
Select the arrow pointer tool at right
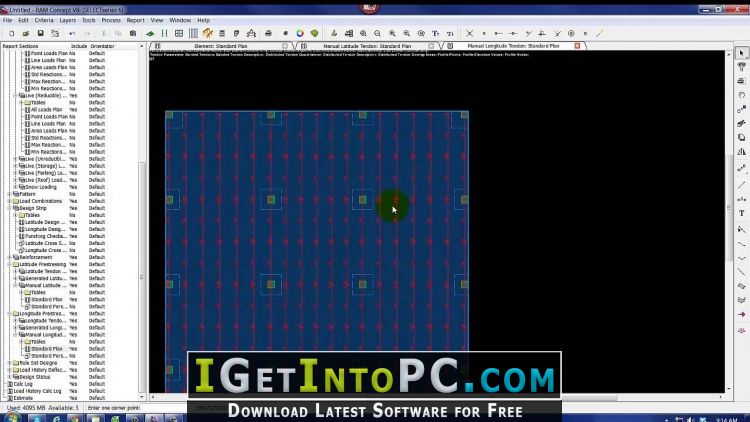coord(741,53)
